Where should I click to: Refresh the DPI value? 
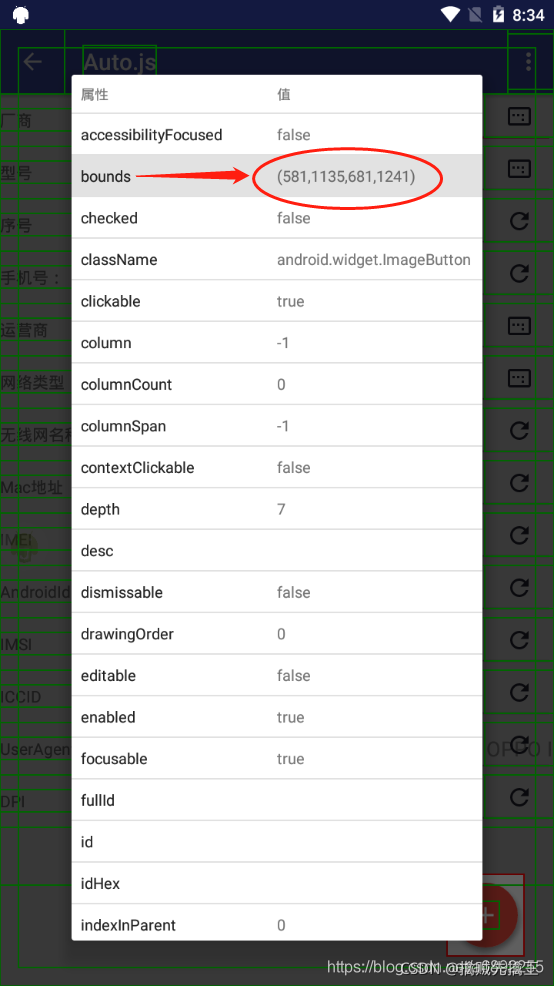point(519,797)
